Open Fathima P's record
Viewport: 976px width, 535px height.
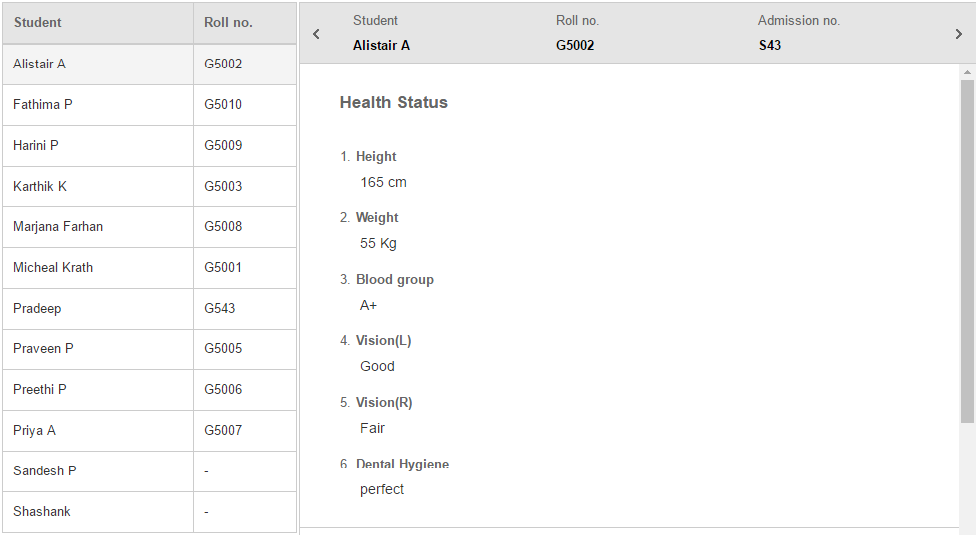(43, 105)
